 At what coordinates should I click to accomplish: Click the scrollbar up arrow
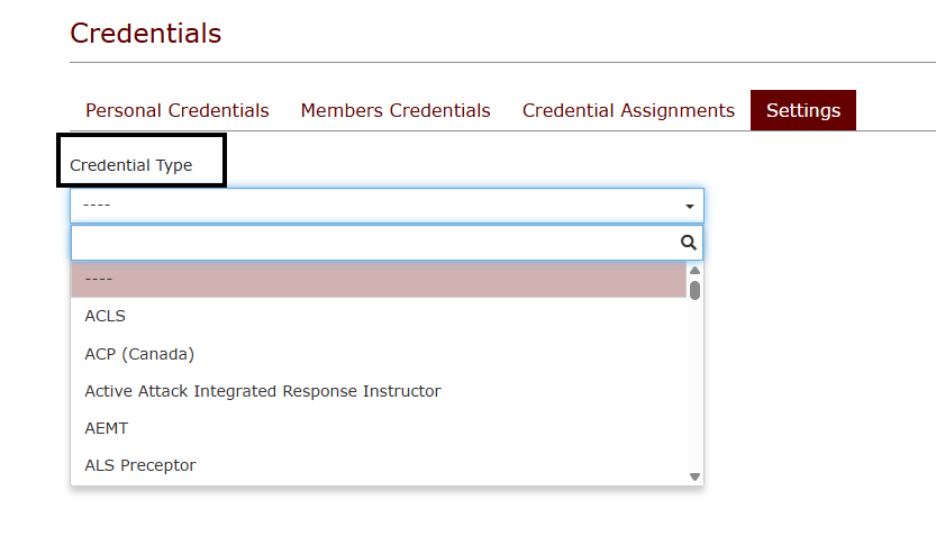pos(695,270)
